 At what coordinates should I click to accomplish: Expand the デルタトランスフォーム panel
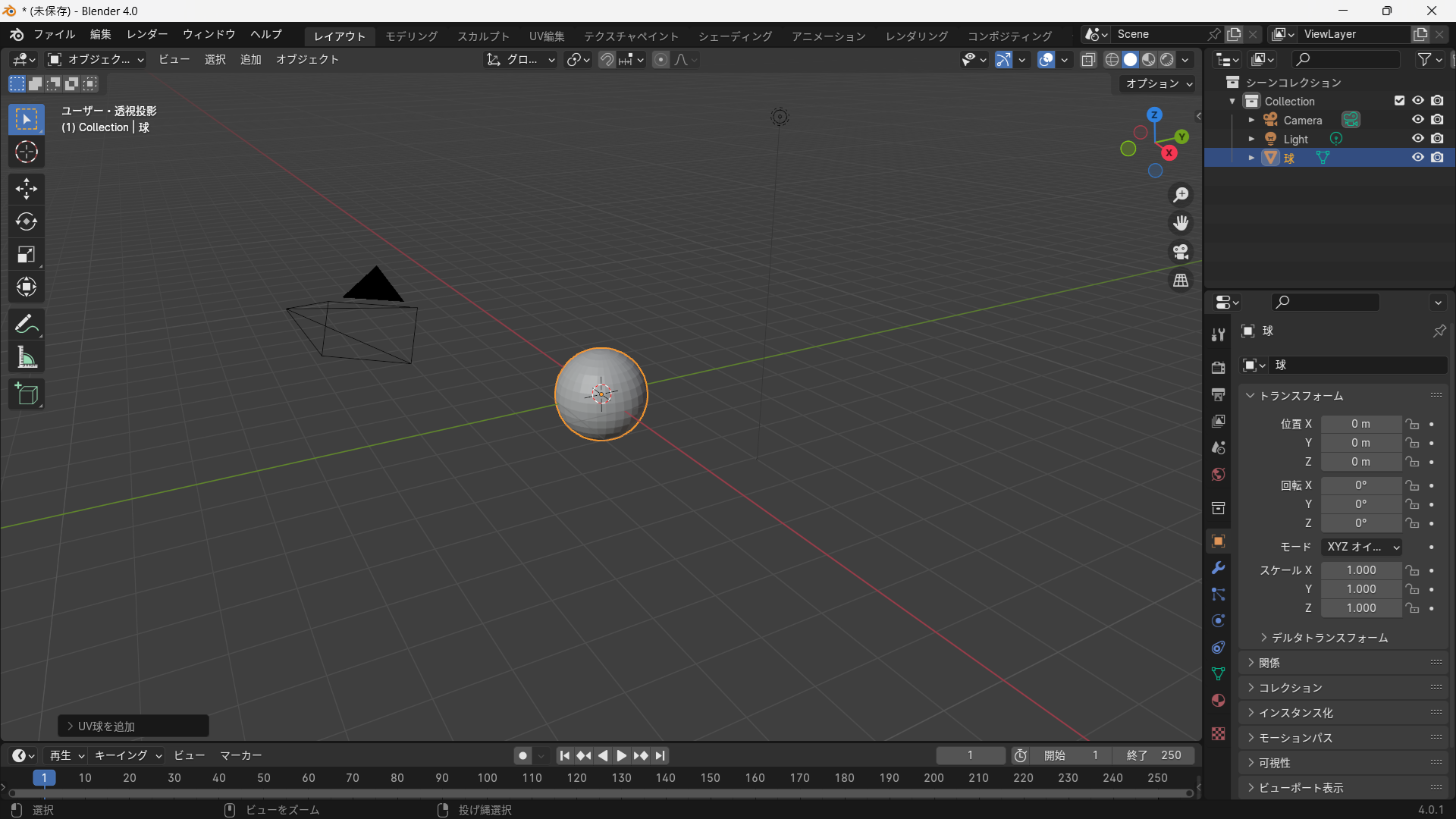click(1329, 638)
